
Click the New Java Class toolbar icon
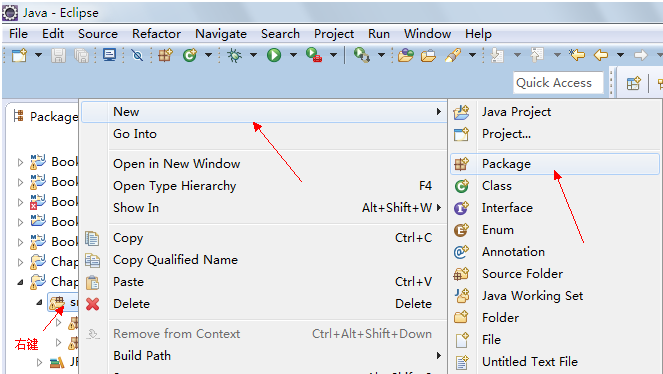(x=190, y=55)
